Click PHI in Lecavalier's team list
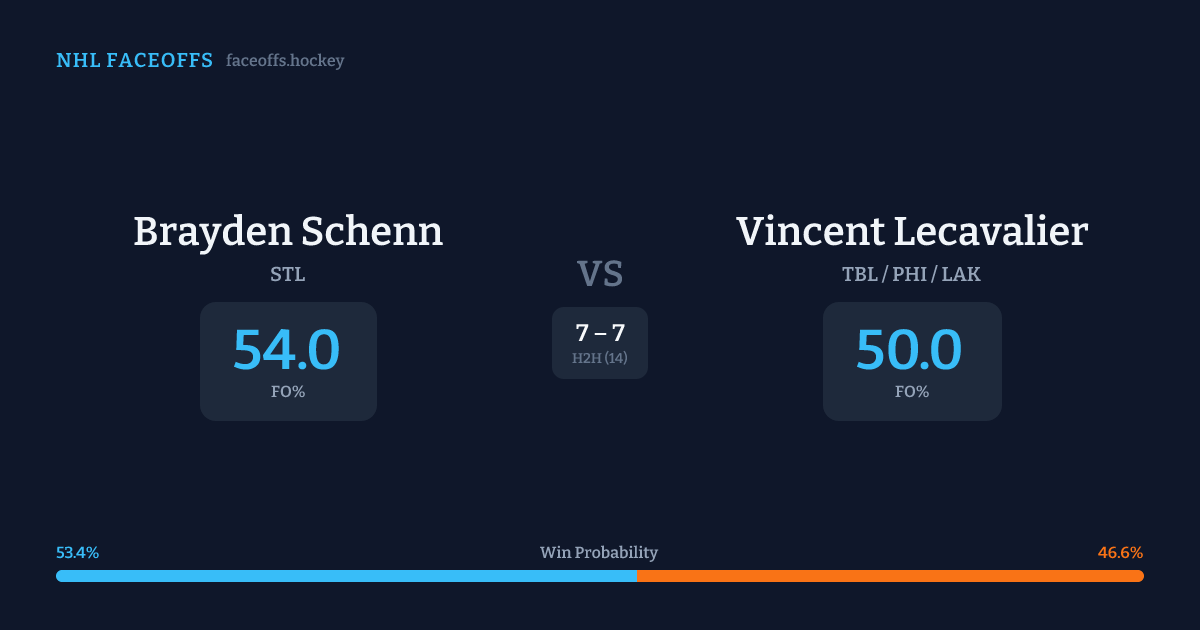1200x630 pixels. 911,274
